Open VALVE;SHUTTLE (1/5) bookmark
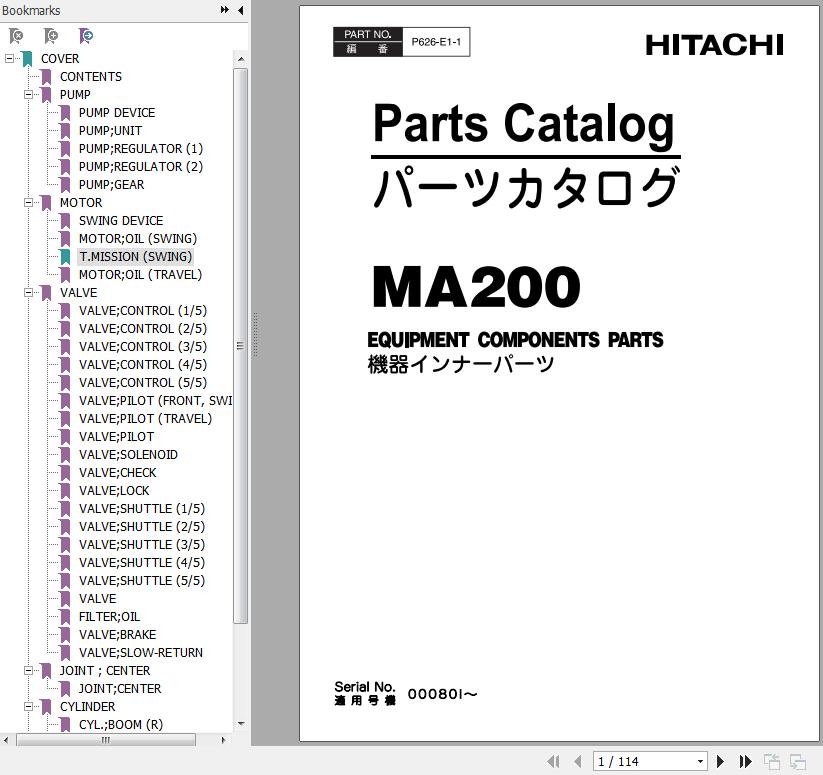This screenshot has height=775, width=823. tap(142, 509)
